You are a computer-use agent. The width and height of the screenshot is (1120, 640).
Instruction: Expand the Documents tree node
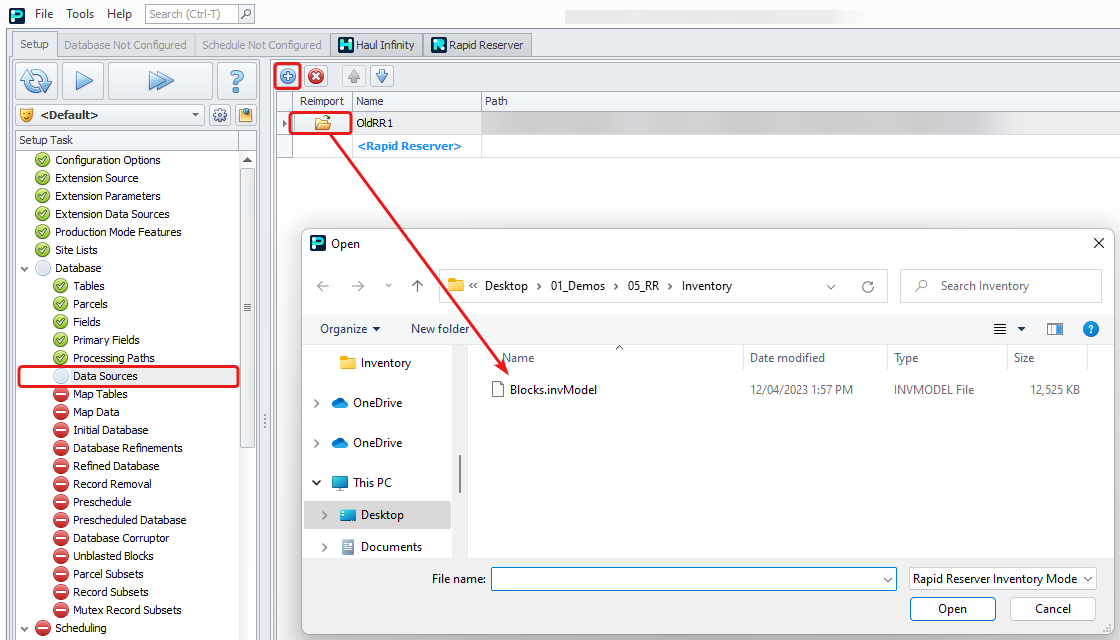tap(324, 547)
